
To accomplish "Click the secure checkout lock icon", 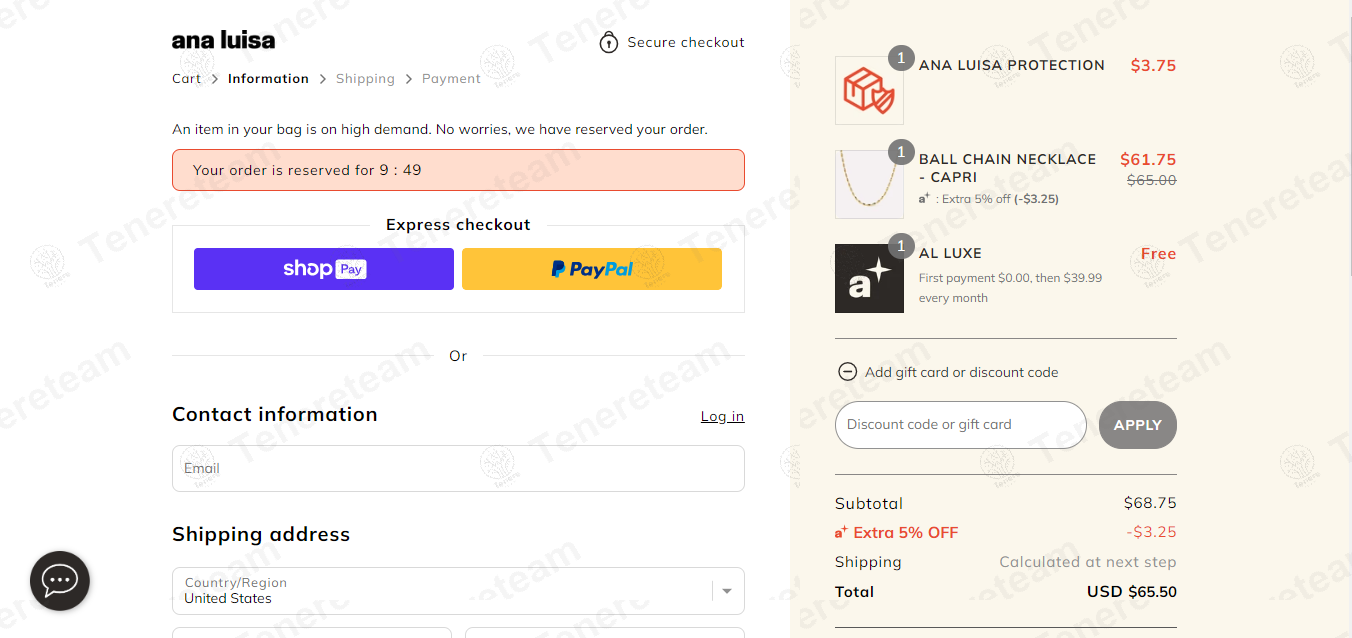I will 608,43.
